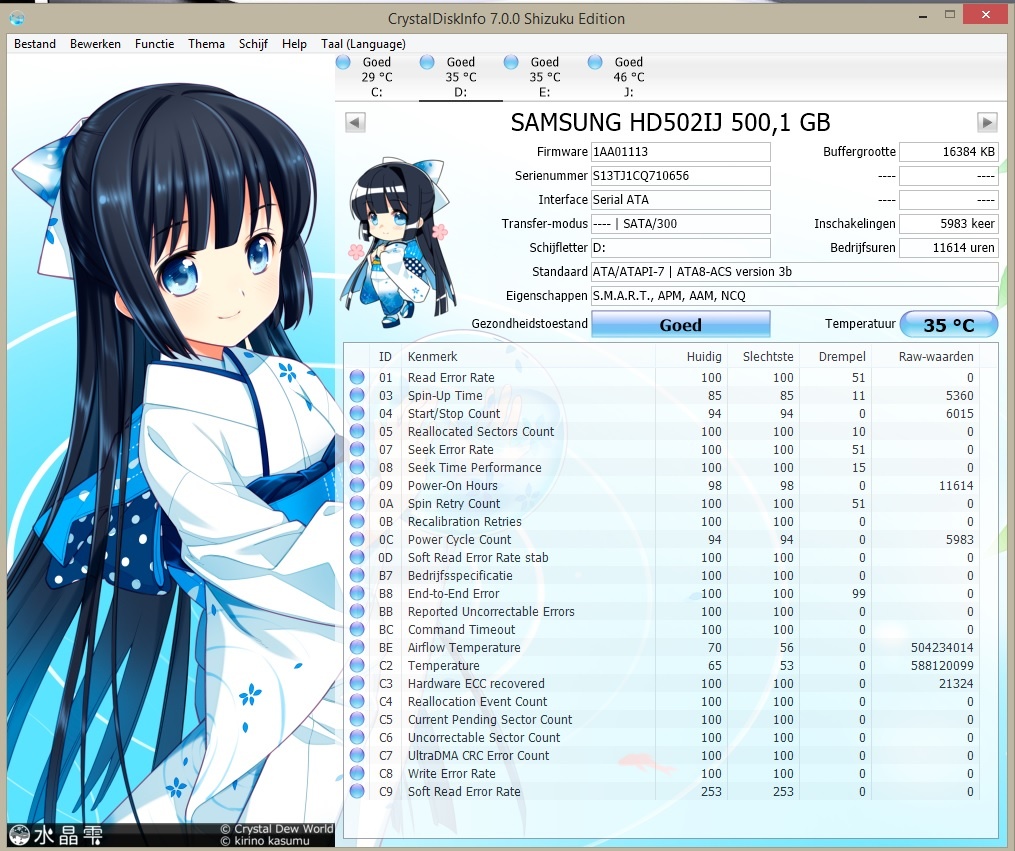Click status orb of Seek Error Rate row
This screenshot has width=1015, height=851.
[357, 449]
